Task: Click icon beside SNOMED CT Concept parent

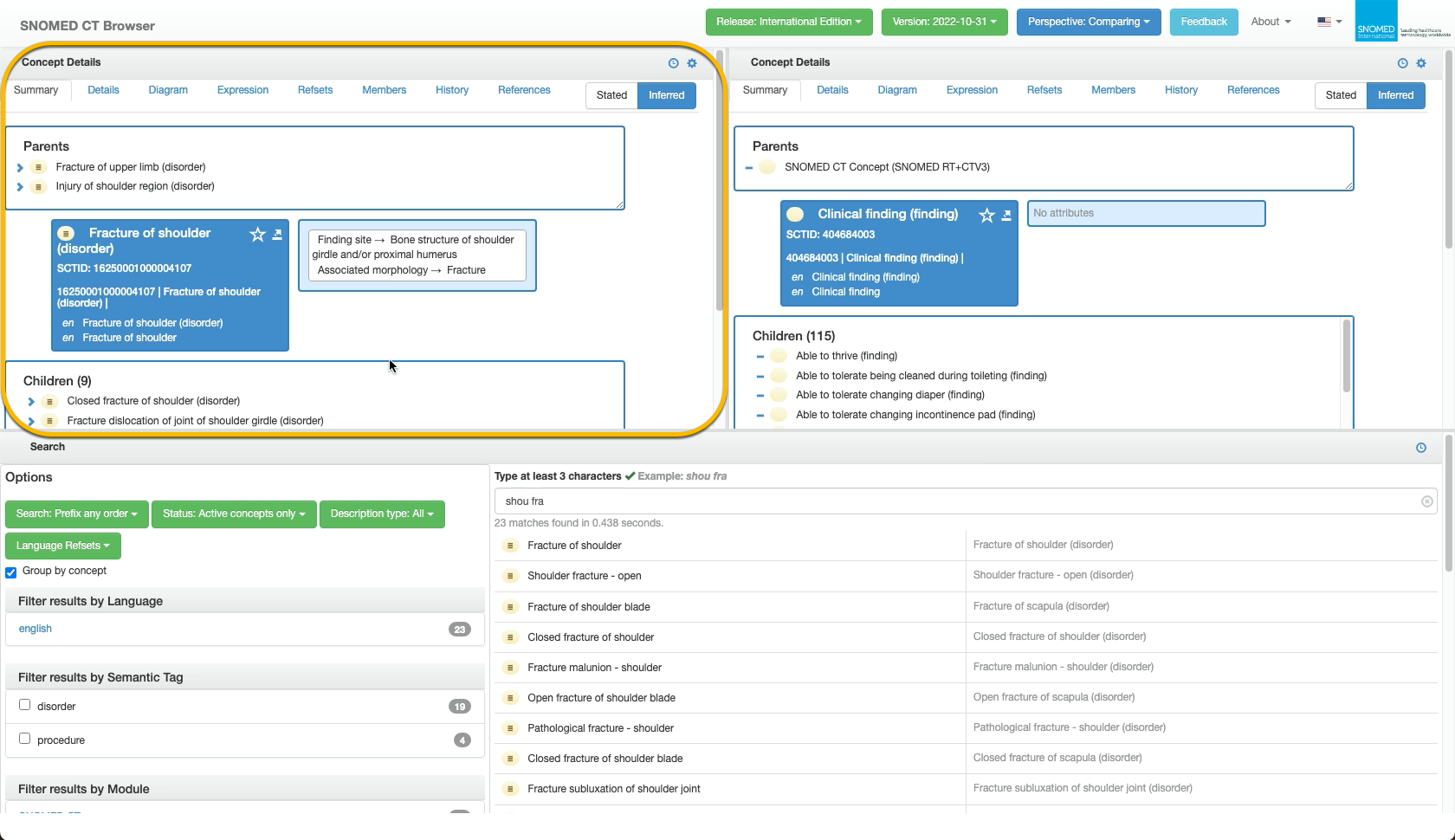Action: pos(767,167)
